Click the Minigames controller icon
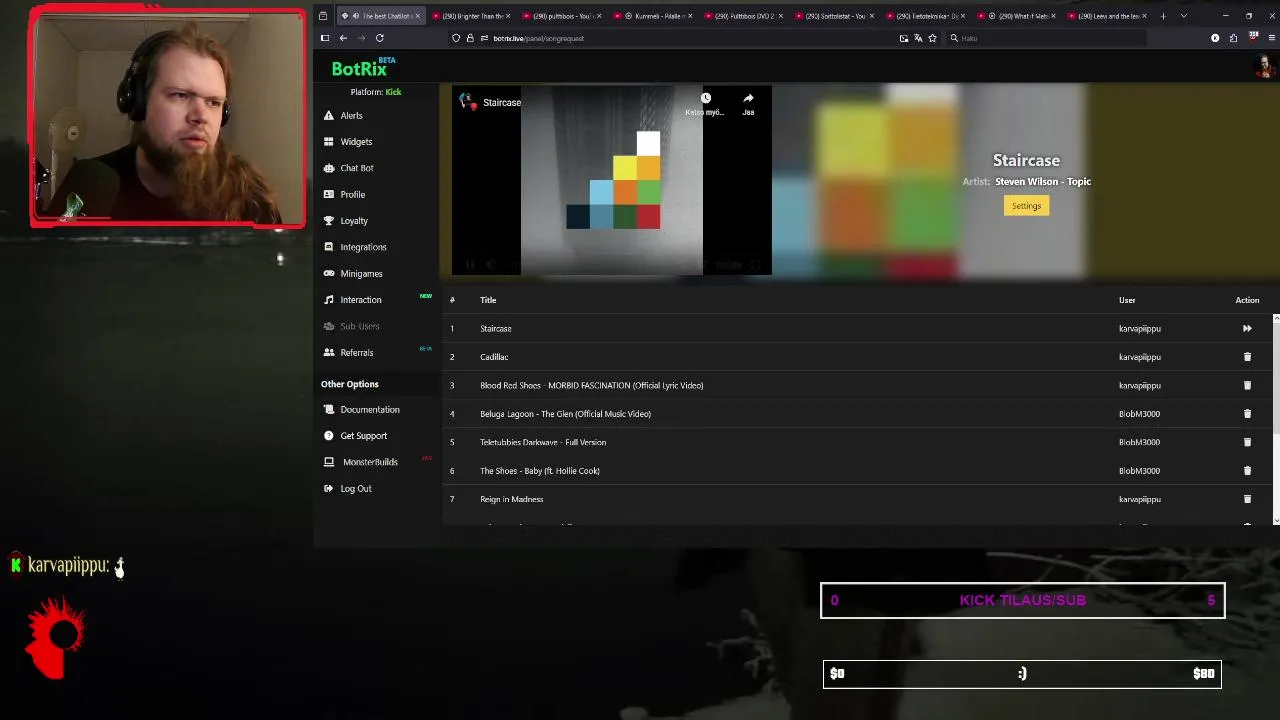Screen dimensions: 1280x720 coord(329,273)
